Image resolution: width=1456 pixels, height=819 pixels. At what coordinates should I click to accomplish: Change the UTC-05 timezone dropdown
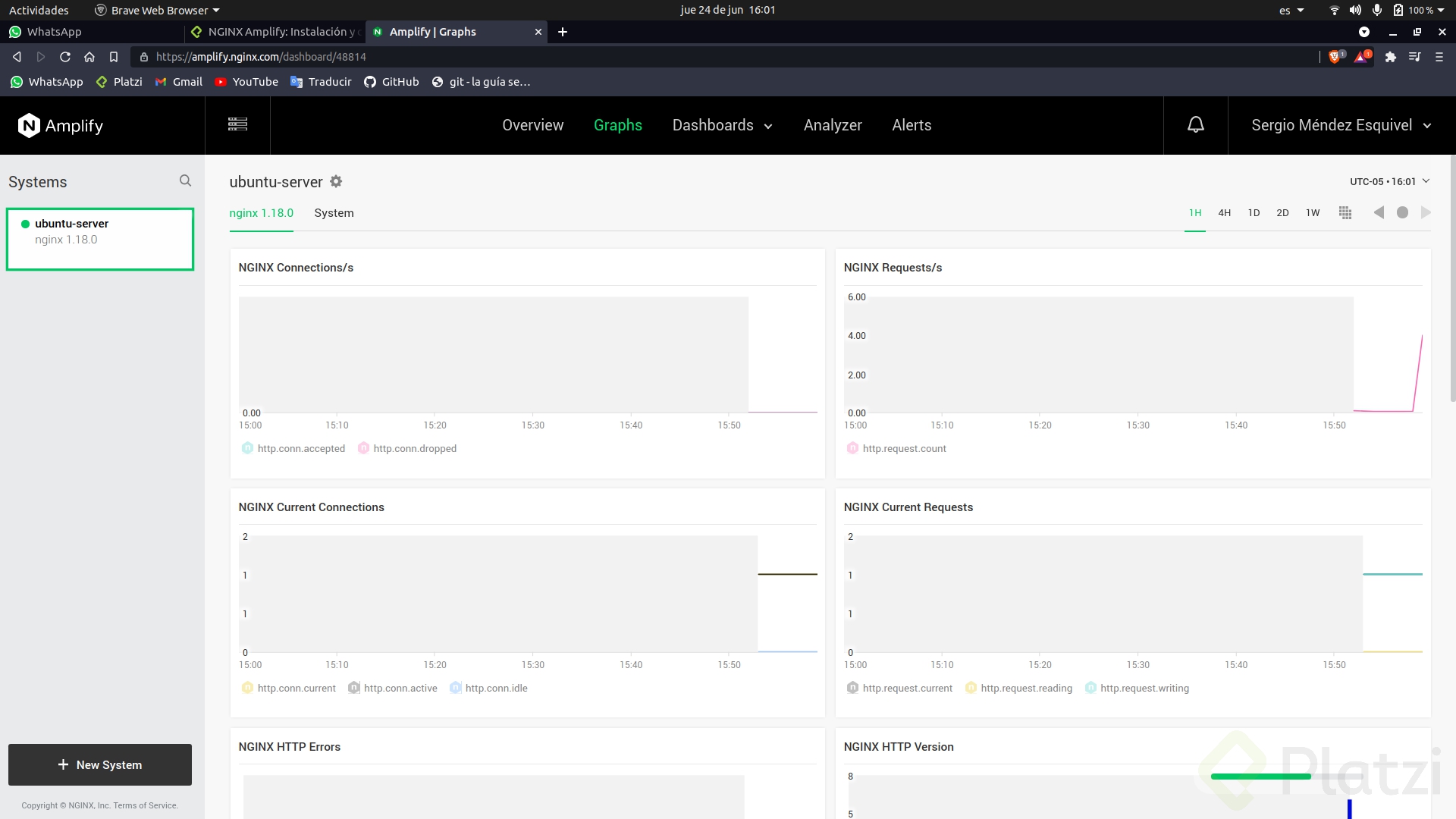1389,181
